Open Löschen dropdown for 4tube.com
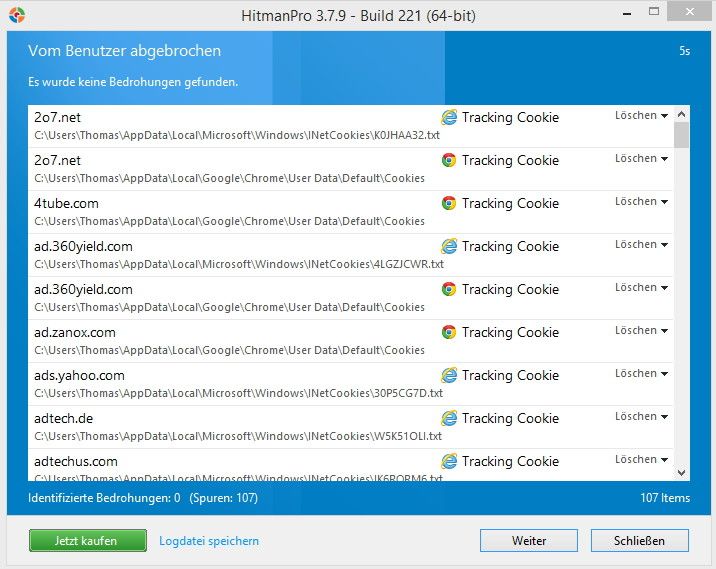 (641, 201)
